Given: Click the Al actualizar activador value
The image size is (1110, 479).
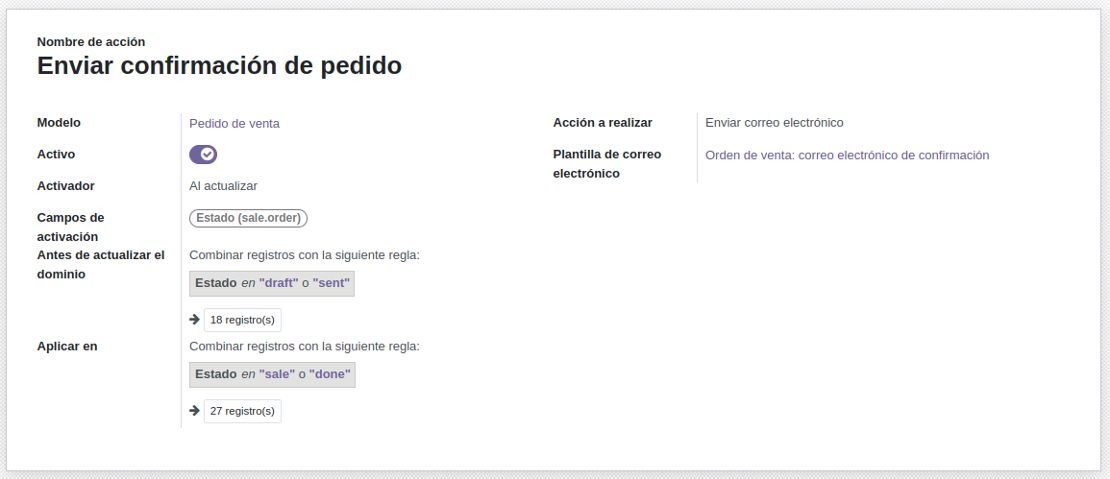Looking at the screenshot, I should click(223, 186).
